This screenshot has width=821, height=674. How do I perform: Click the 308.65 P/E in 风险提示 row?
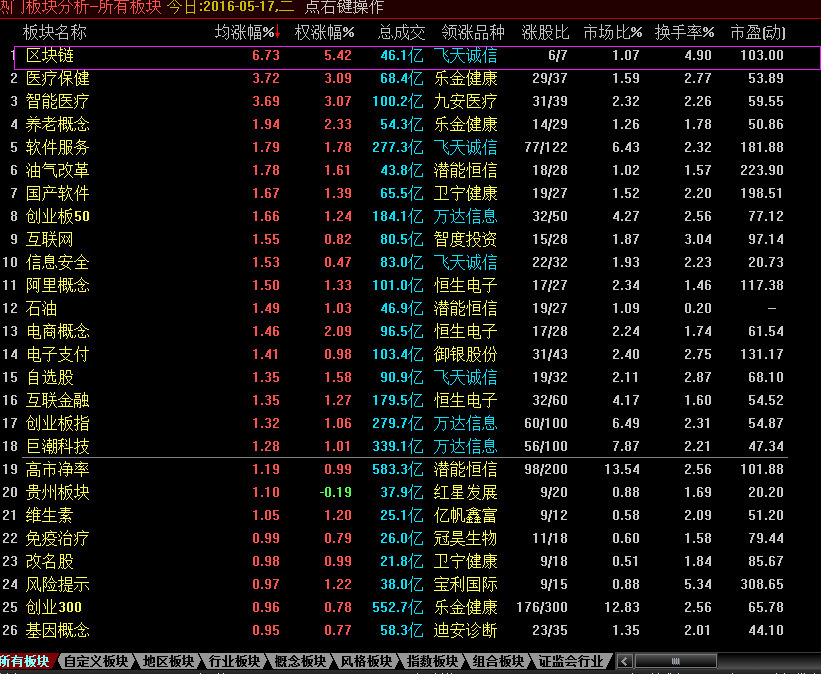point(762,584)
